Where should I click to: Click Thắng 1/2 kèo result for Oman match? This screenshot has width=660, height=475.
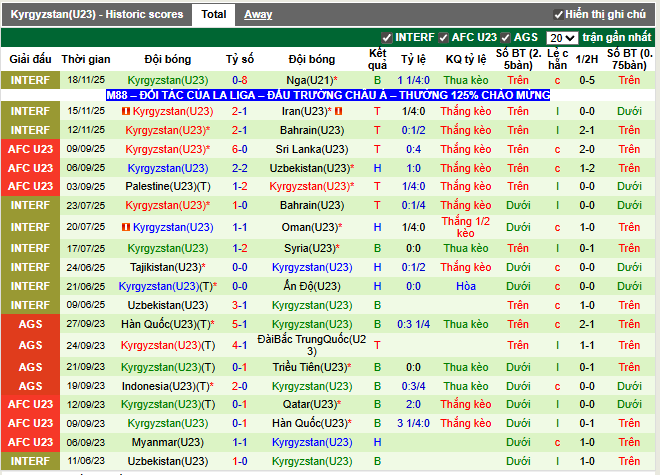[x=466, y=227]
